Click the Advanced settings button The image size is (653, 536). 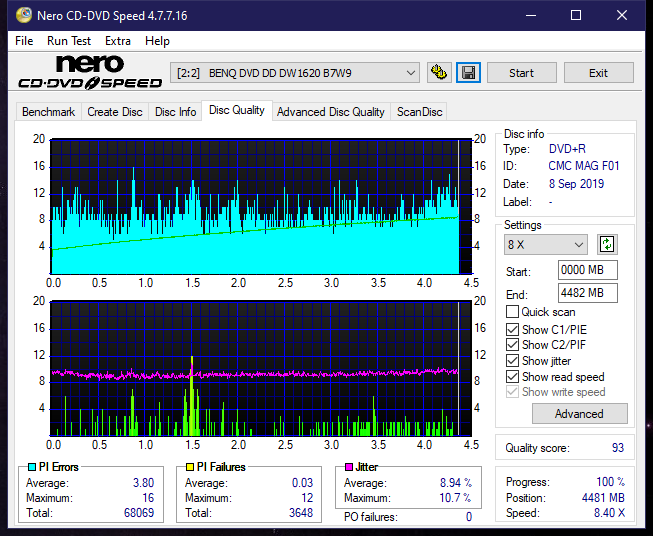point(579,414)
